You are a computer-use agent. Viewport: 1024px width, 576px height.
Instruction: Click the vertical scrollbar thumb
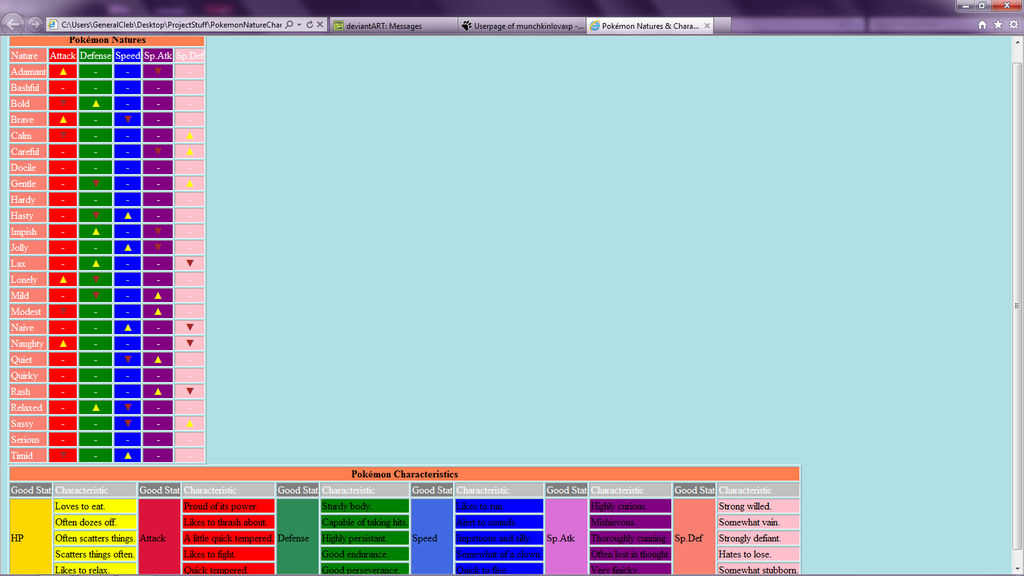tap(1017, 306)
